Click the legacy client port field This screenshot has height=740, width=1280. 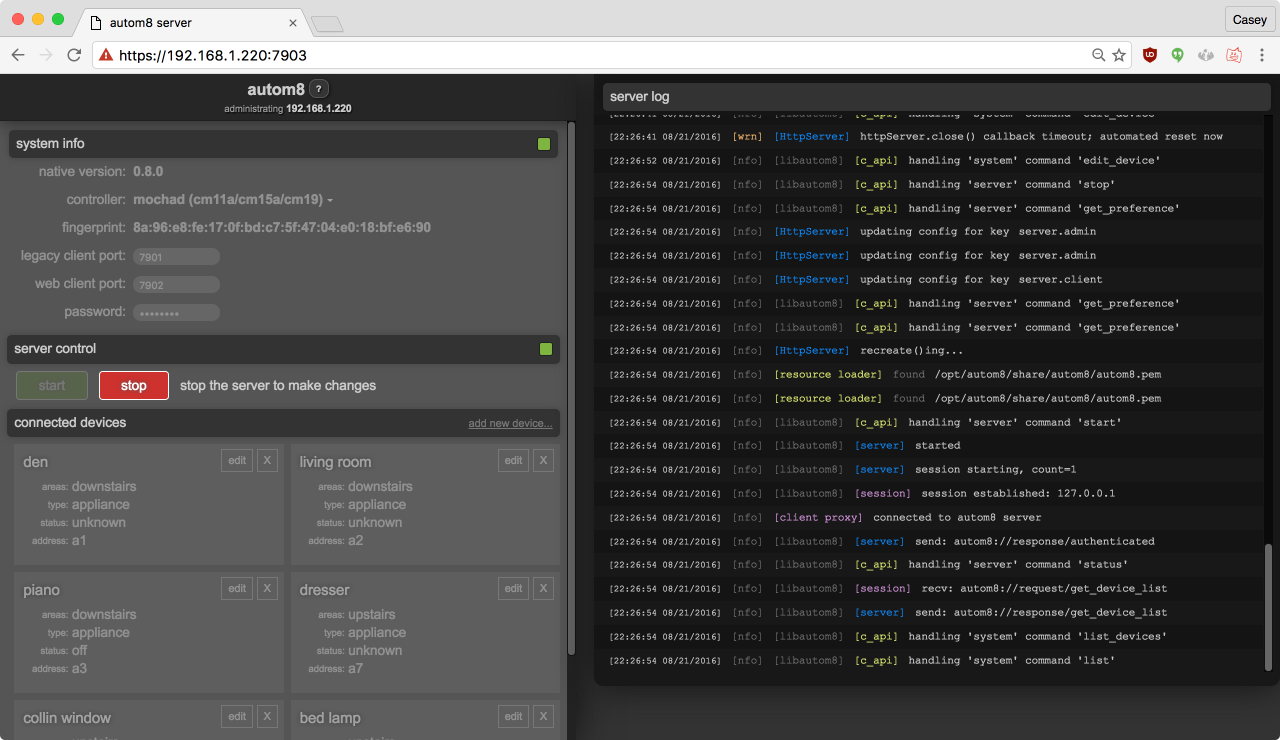coord(176,257)
